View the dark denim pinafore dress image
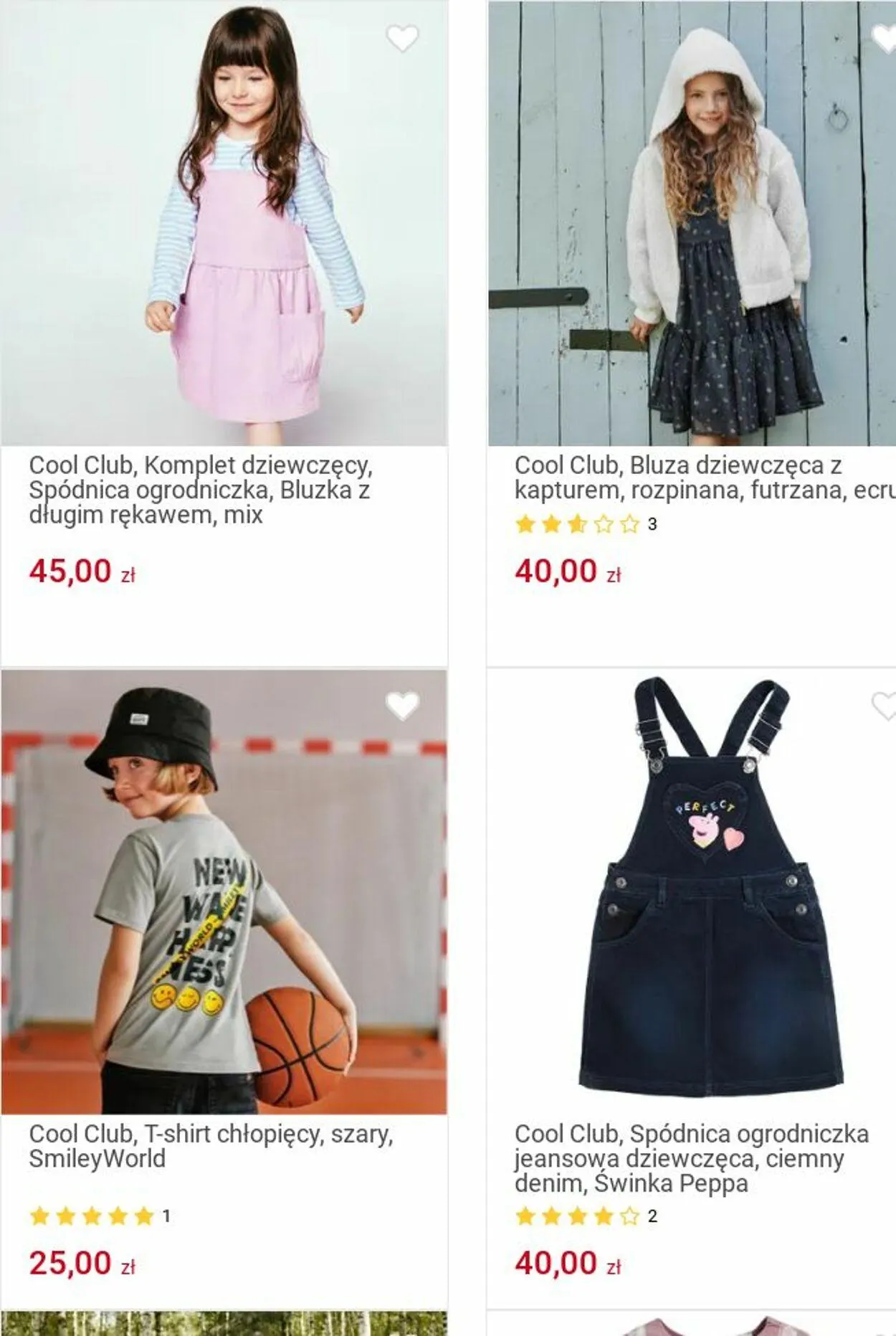Viewport: 896px width, 1336px height. (x=692, y=891)
